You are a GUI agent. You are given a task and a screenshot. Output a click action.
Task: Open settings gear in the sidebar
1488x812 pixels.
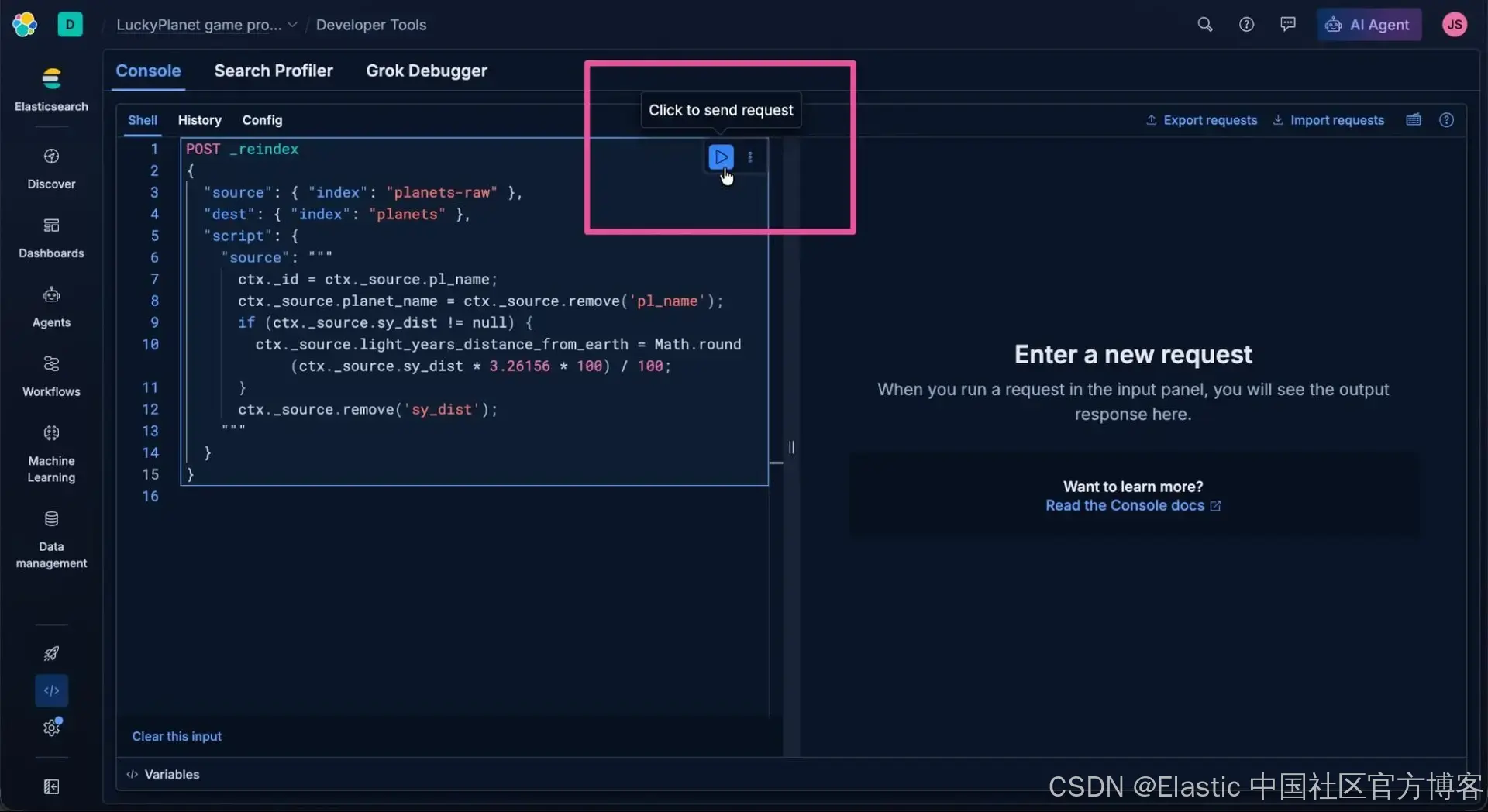51,728
